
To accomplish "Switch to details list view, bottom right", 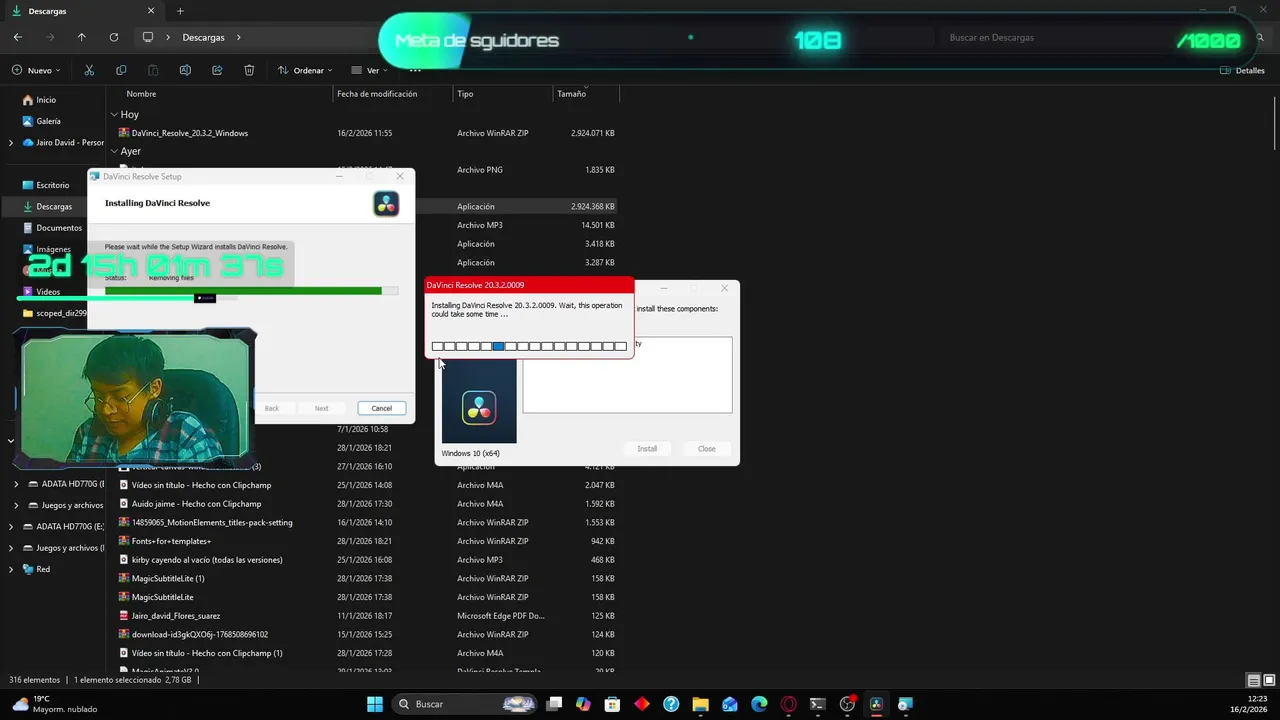I will click(x=1254, y=681).
